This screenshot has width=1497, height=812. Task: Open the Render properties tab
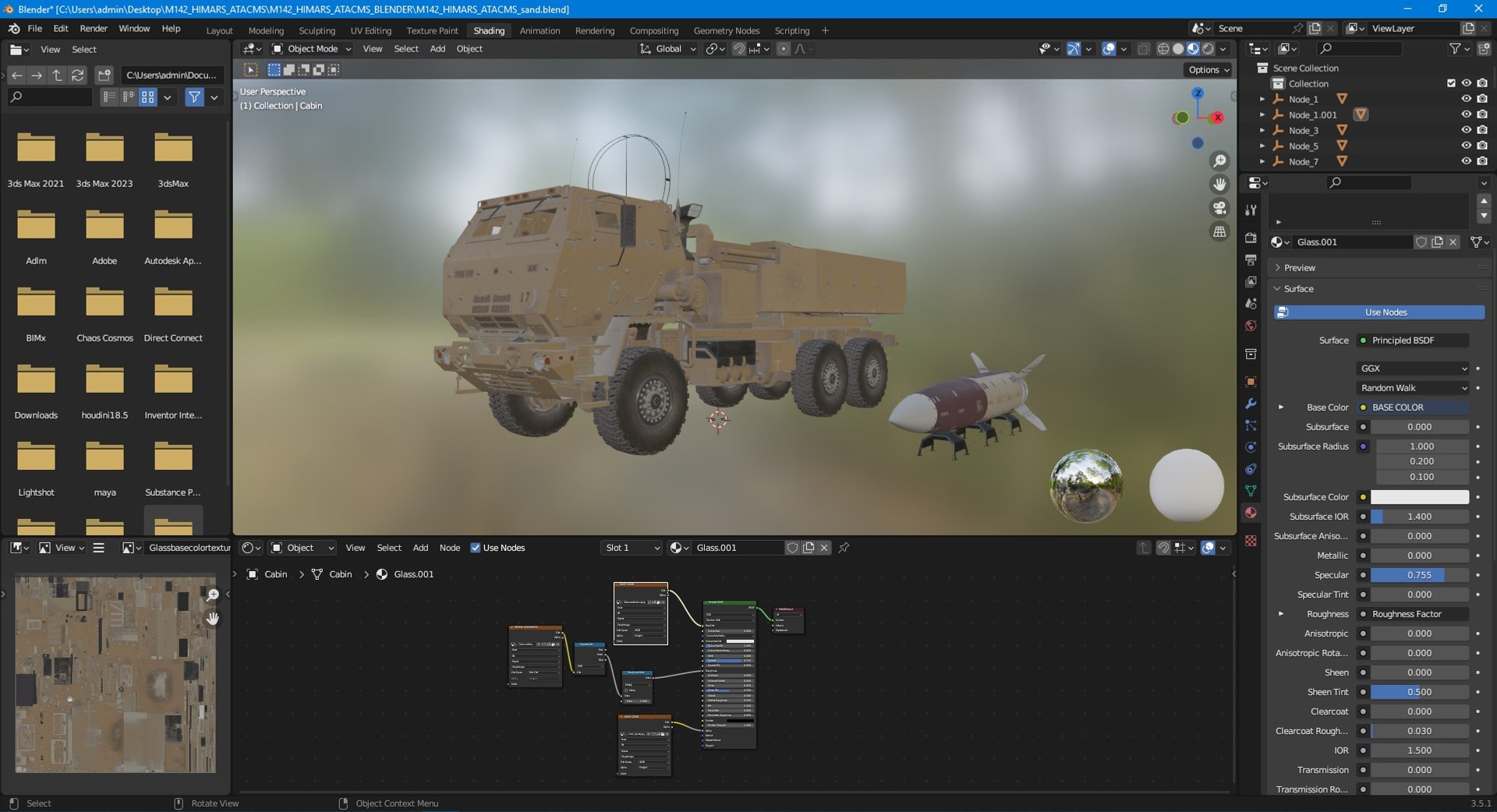point(1251,238)
